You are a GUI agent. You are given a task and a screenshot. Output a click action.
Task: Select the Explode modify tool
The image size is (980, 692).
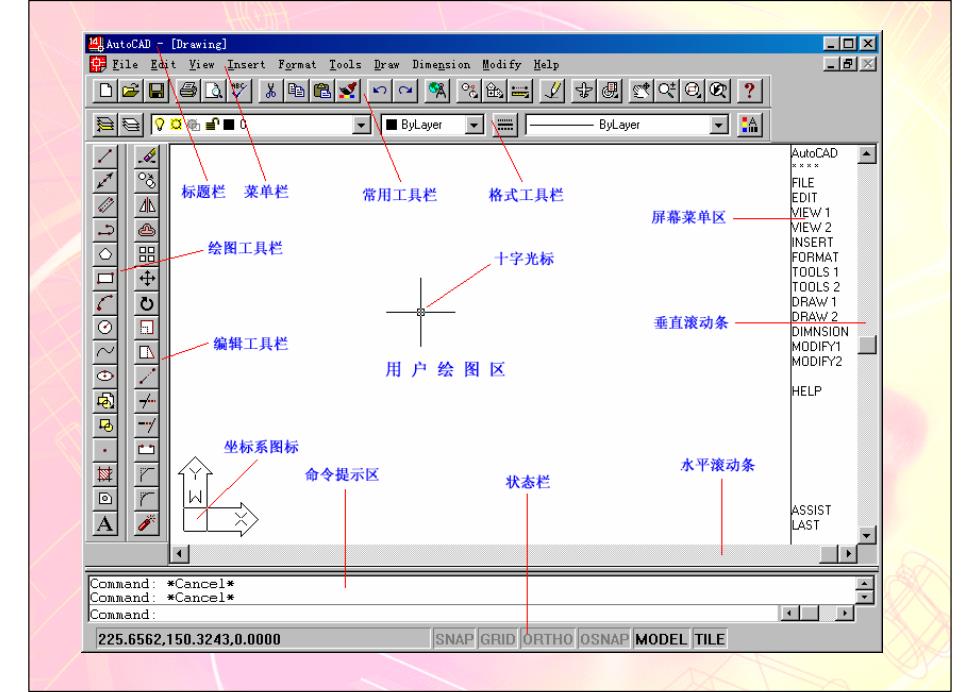pos(147,523)
